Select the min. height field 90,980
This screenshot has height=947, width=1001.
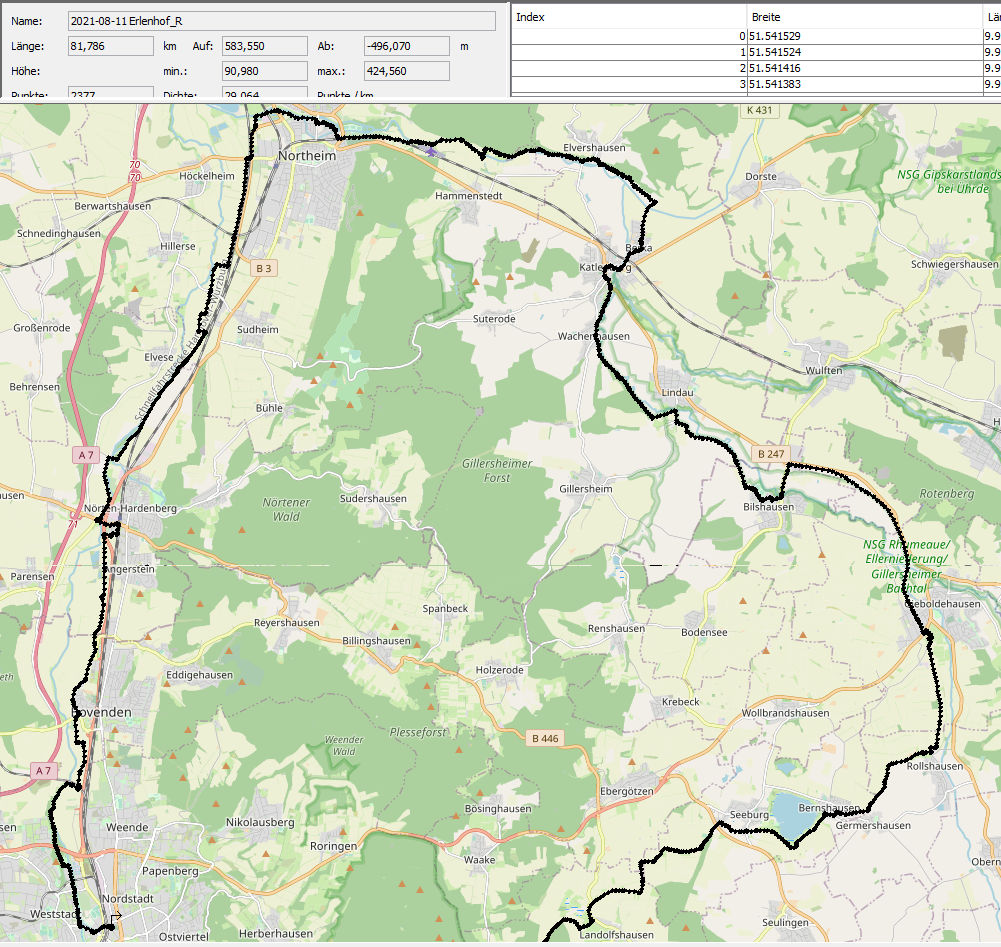(264, 71)
